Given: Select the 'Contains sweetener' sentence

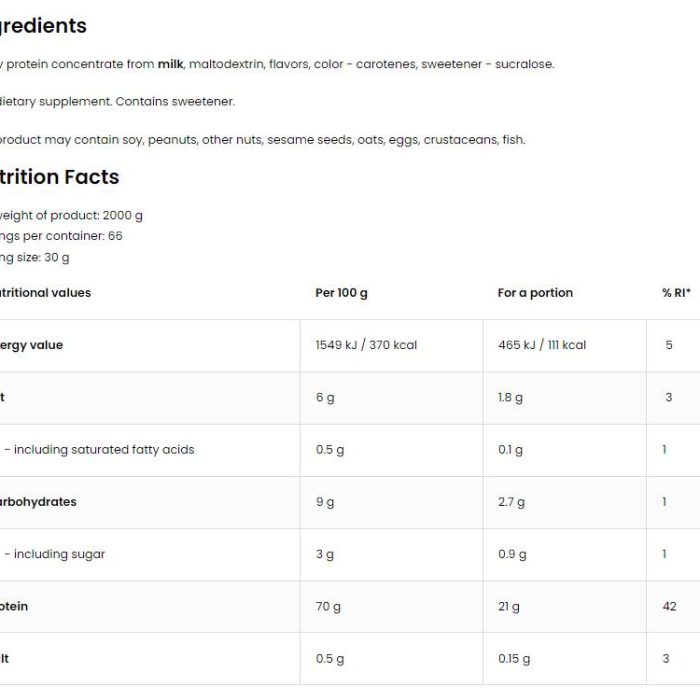Looking at the screenshot, I should (x=175, y=102).
